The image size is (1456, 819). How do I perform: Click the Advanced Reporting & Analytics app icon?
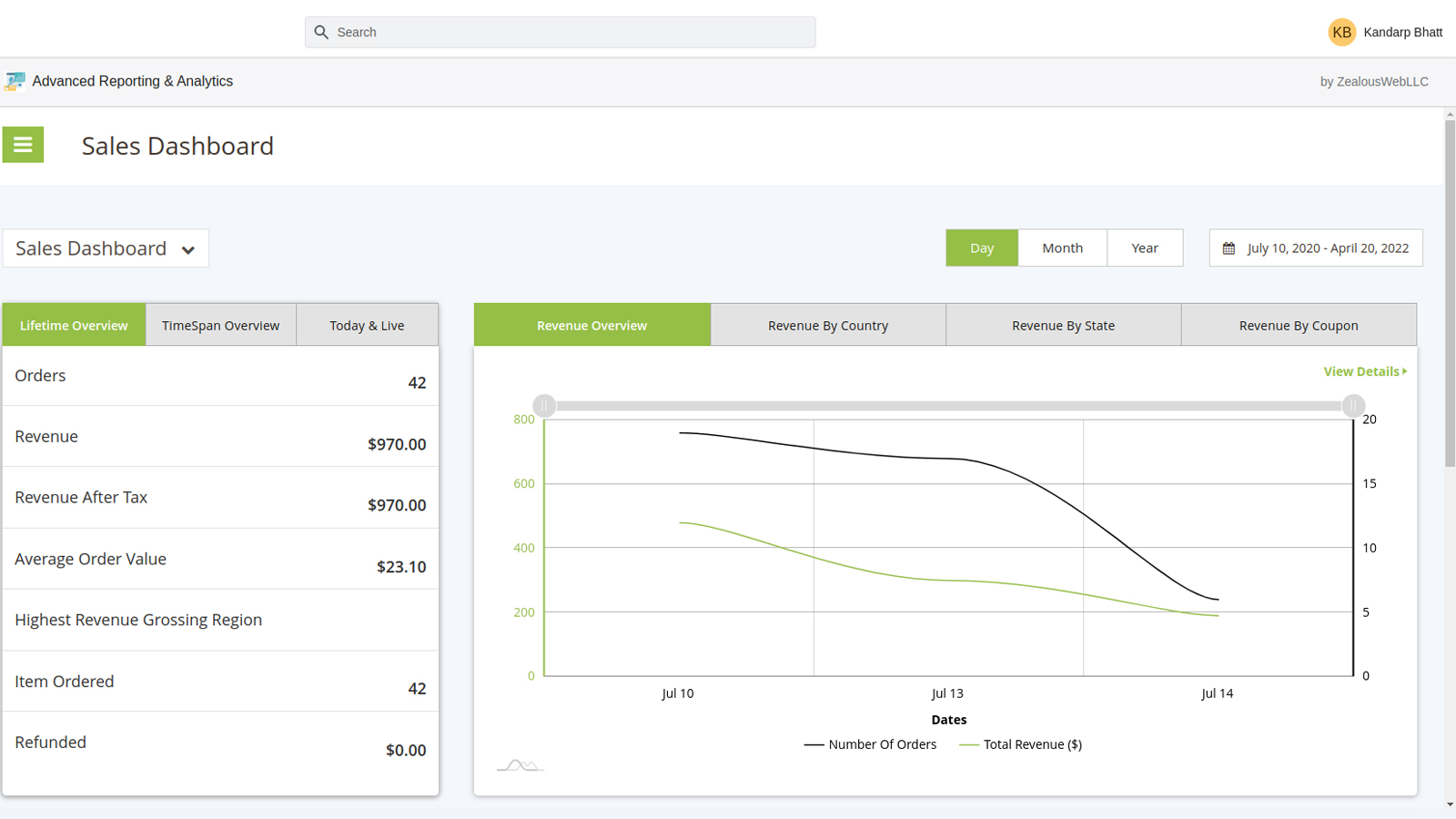[x=15, y=81]
